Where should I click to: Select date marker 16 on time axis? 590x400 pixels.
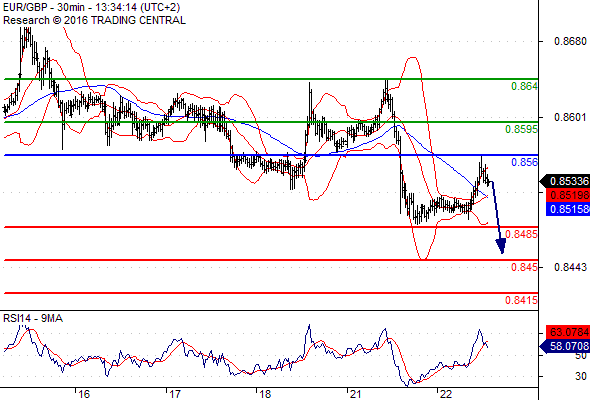click(x=84, y=394)
